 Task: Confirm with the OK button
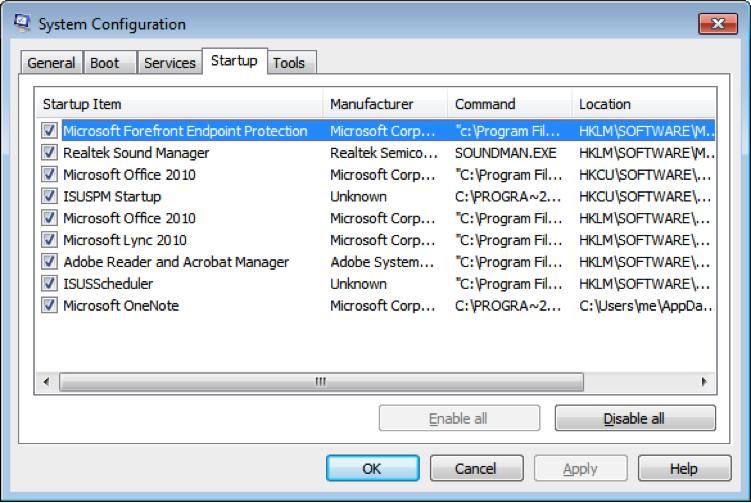(x=373, y=468)
